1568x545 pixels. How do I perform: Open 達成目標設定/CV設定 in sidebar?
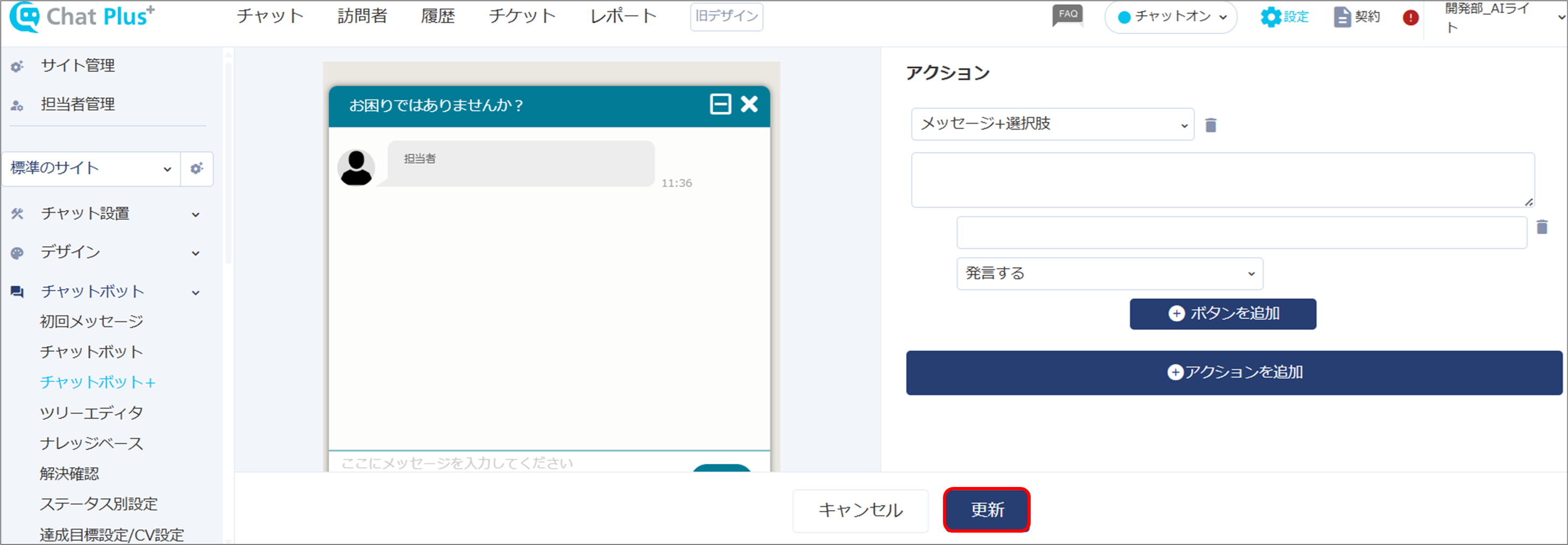tap(111, 535)
